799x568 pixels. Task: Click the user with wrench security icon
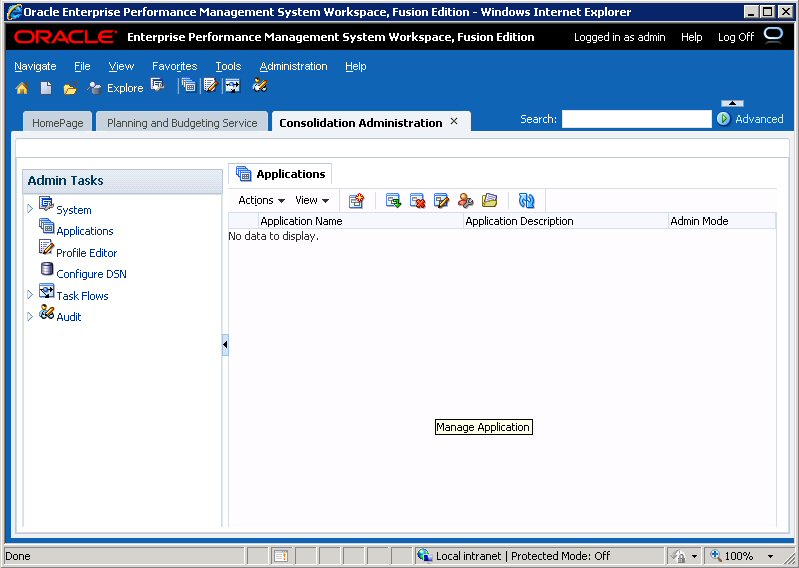coord(465,200)
